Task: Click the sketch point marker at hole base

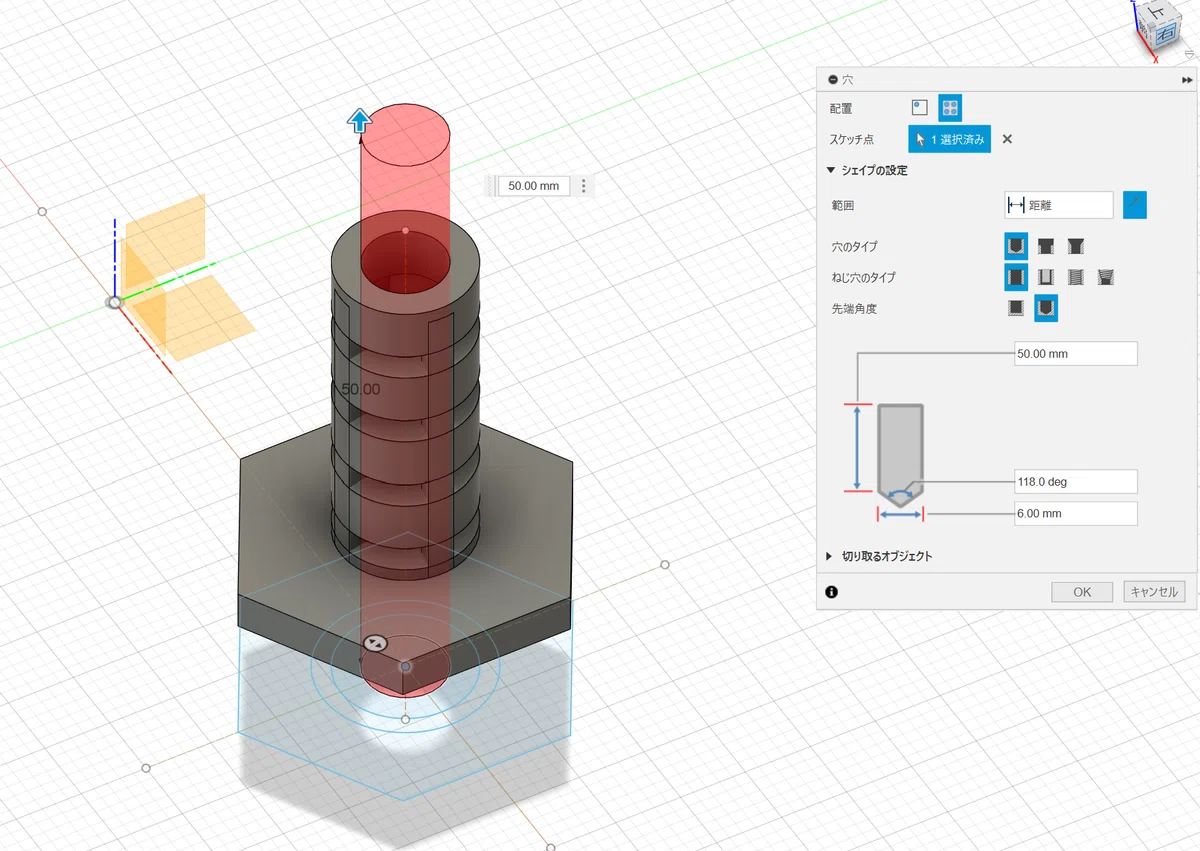Action: (405, 666)
